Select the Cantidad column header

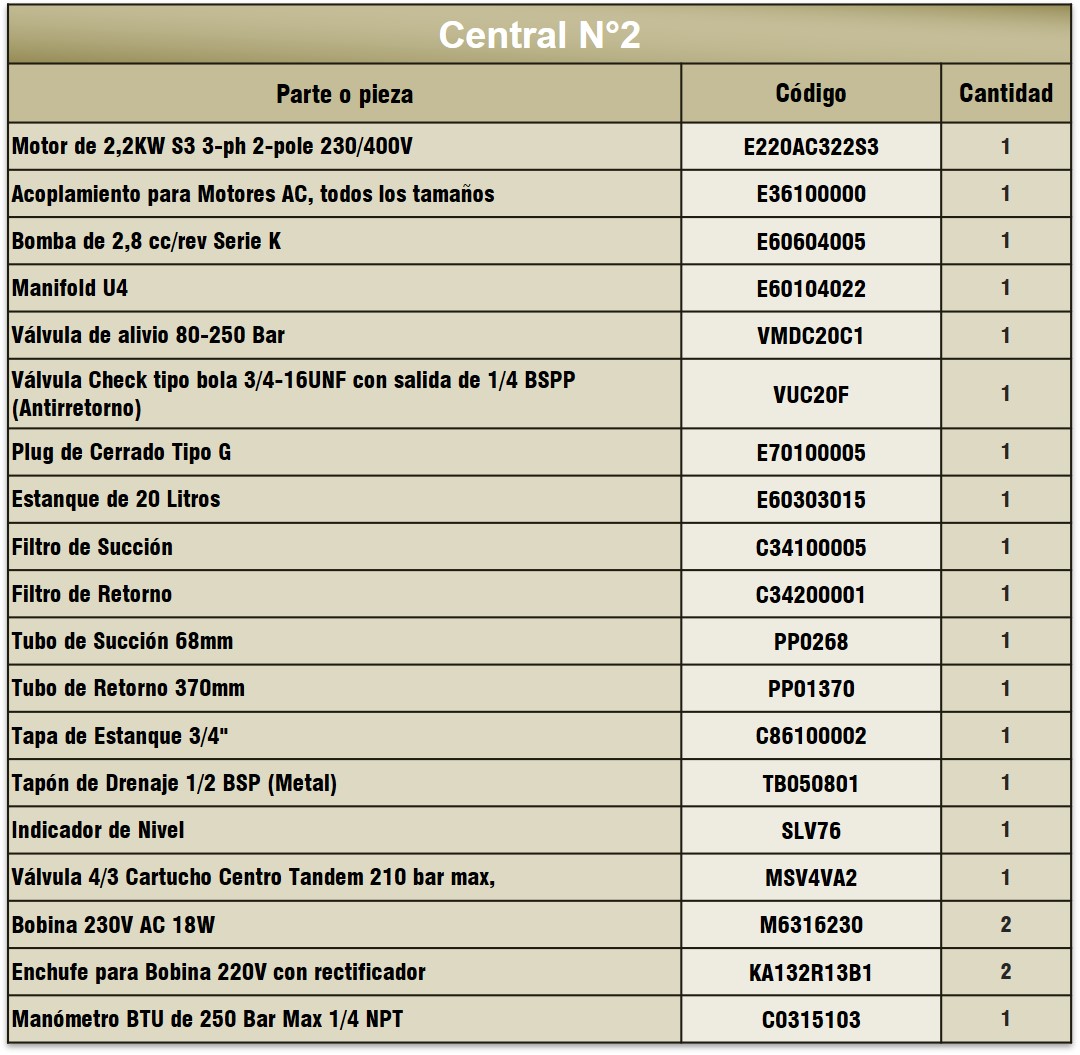[x=1006, y=94]
